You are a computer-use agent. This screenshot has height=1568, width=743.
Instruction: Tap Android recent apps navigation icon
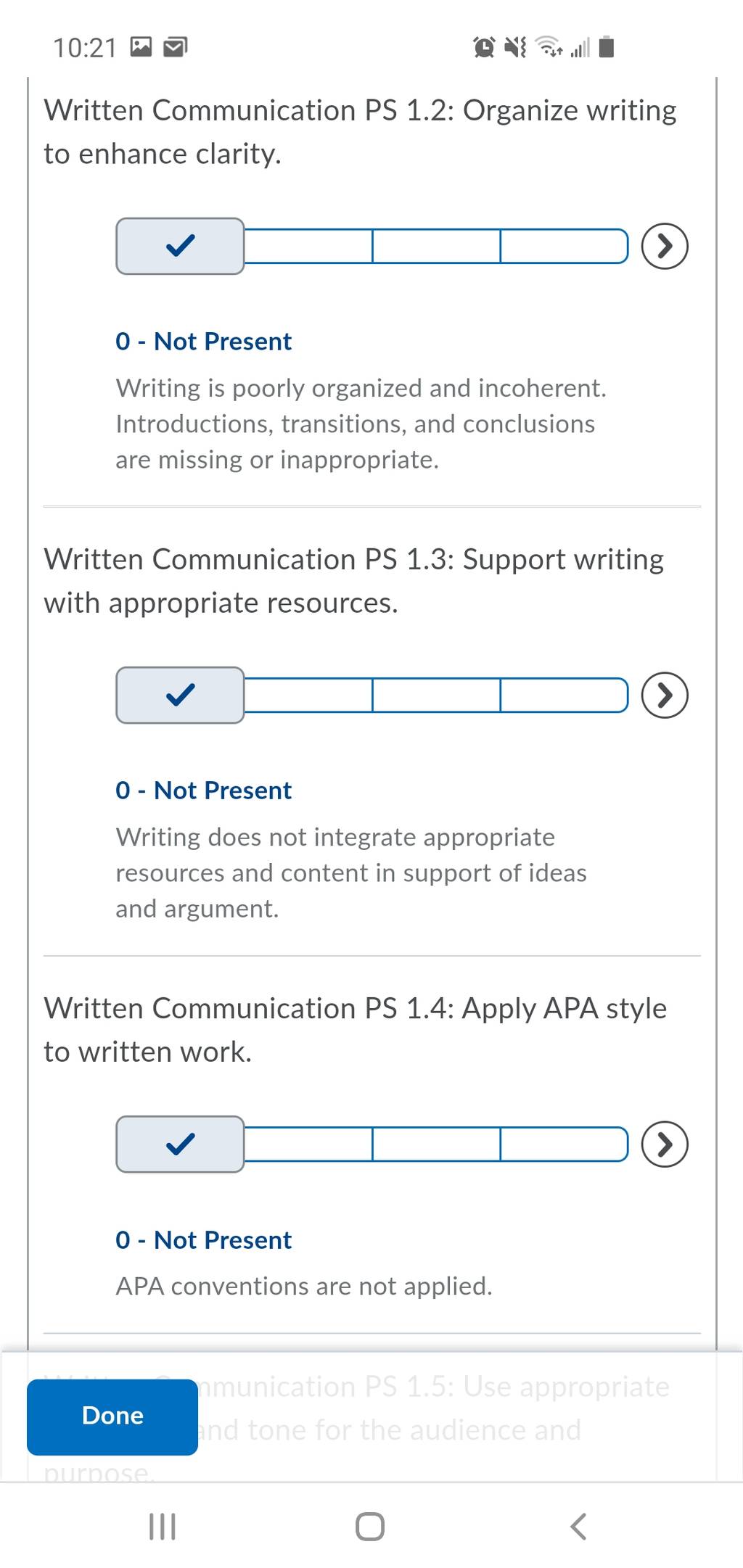pos(162,1526)
